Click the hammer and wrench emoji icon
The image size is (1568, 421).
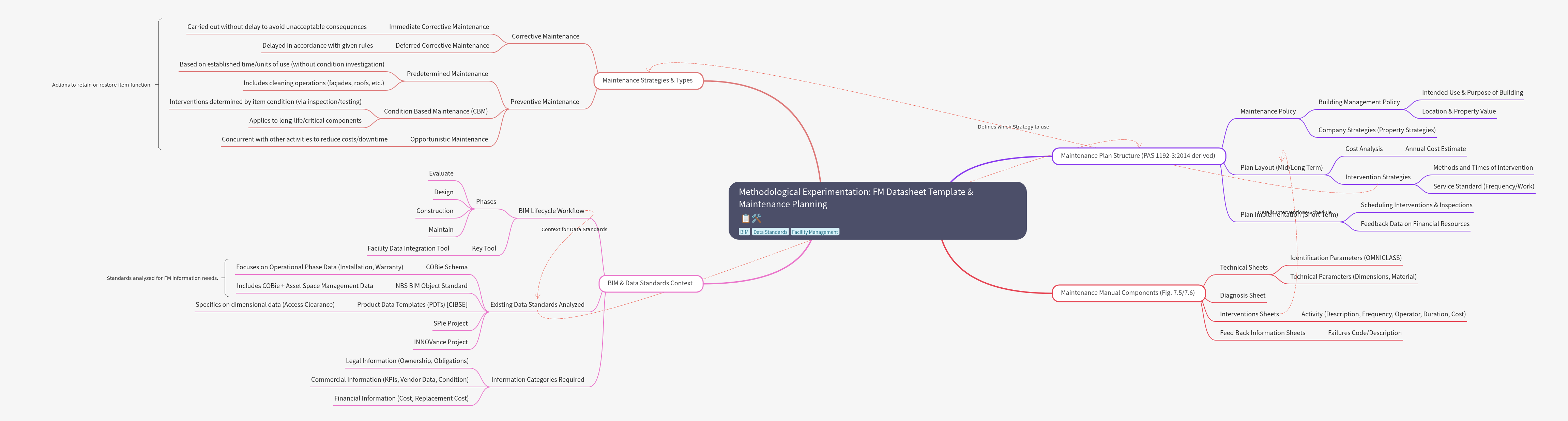757,218
